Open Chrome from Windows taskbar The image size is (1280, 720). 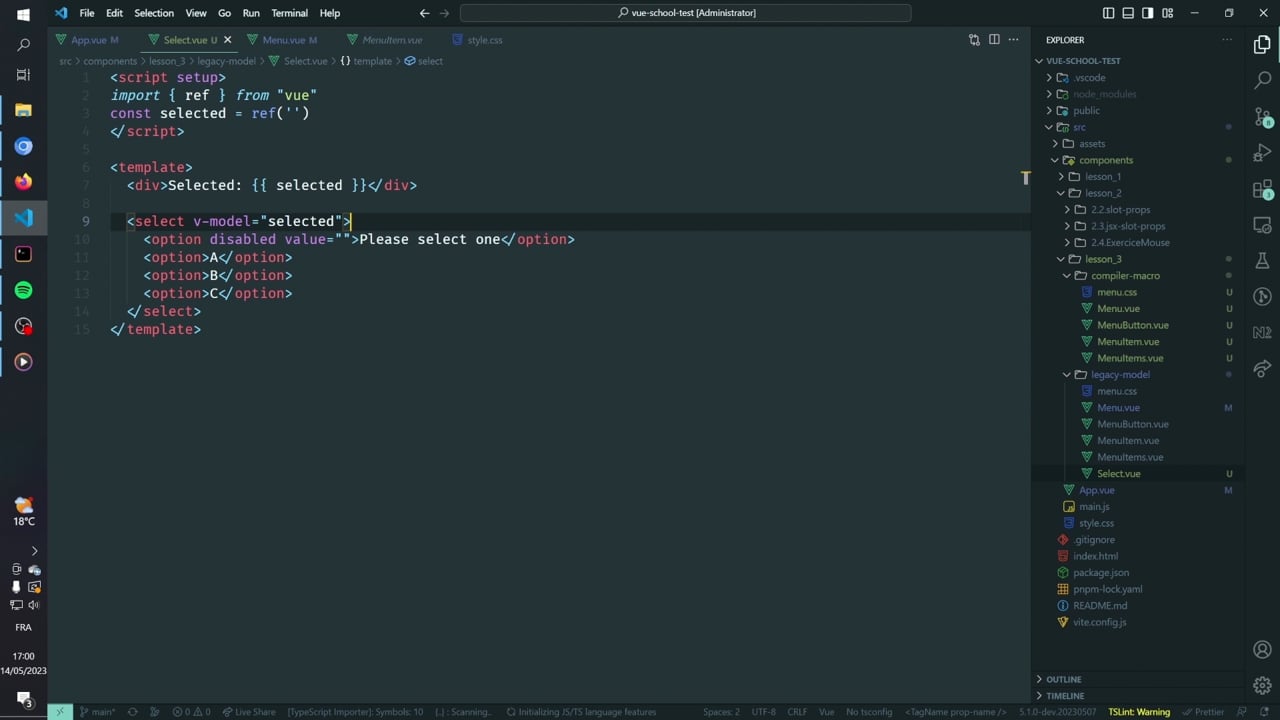(x=24, y=146)
